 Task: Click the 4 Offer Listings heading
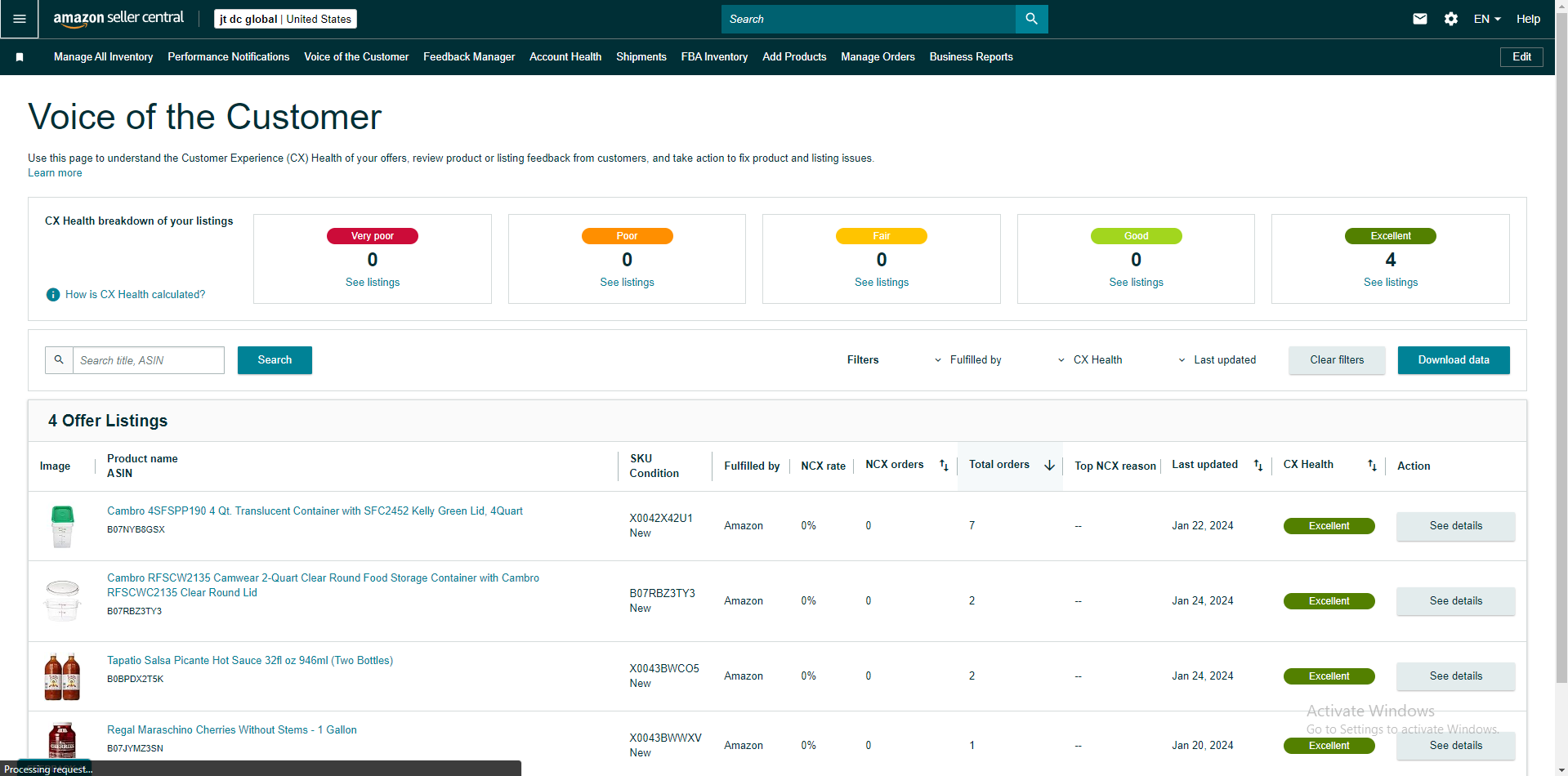tap(108, 421)
